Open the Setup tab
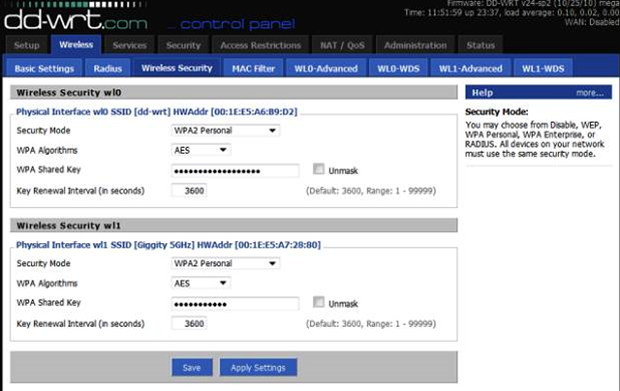 27,45
